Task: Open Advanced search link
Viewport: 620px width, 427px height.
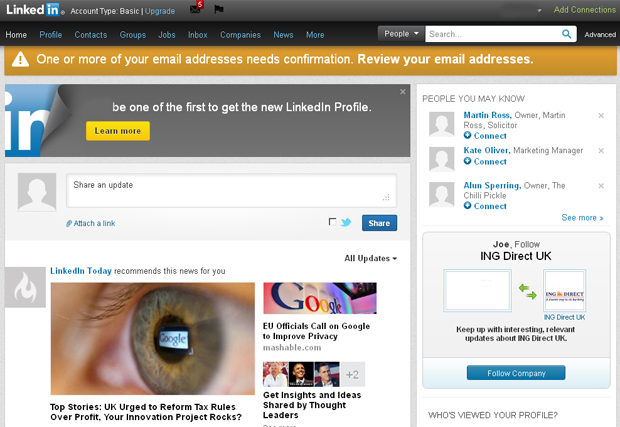Action: (600, 35)
